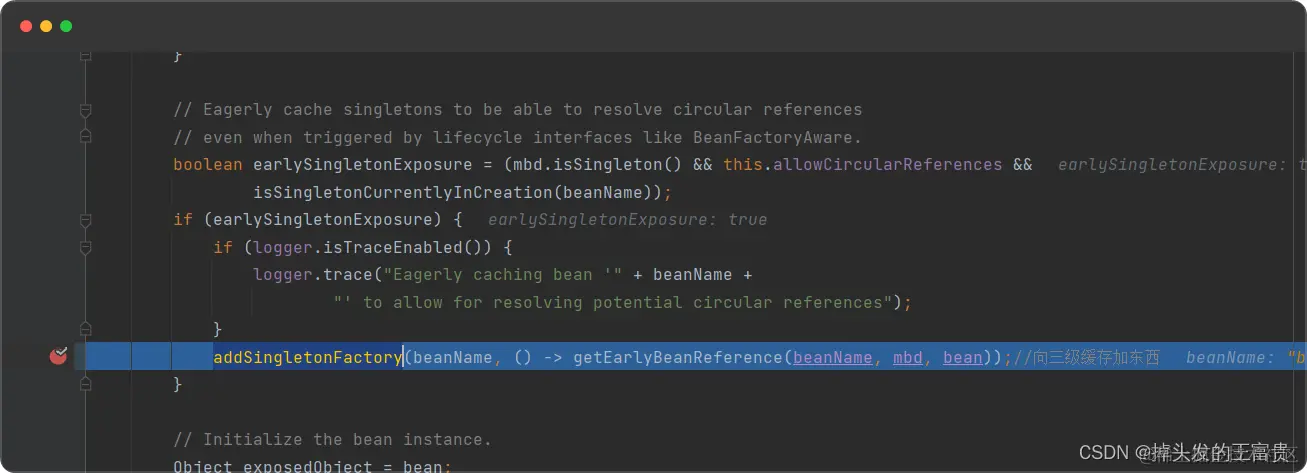Click the fold end marker on the topmost closing brace

point(85,56)
